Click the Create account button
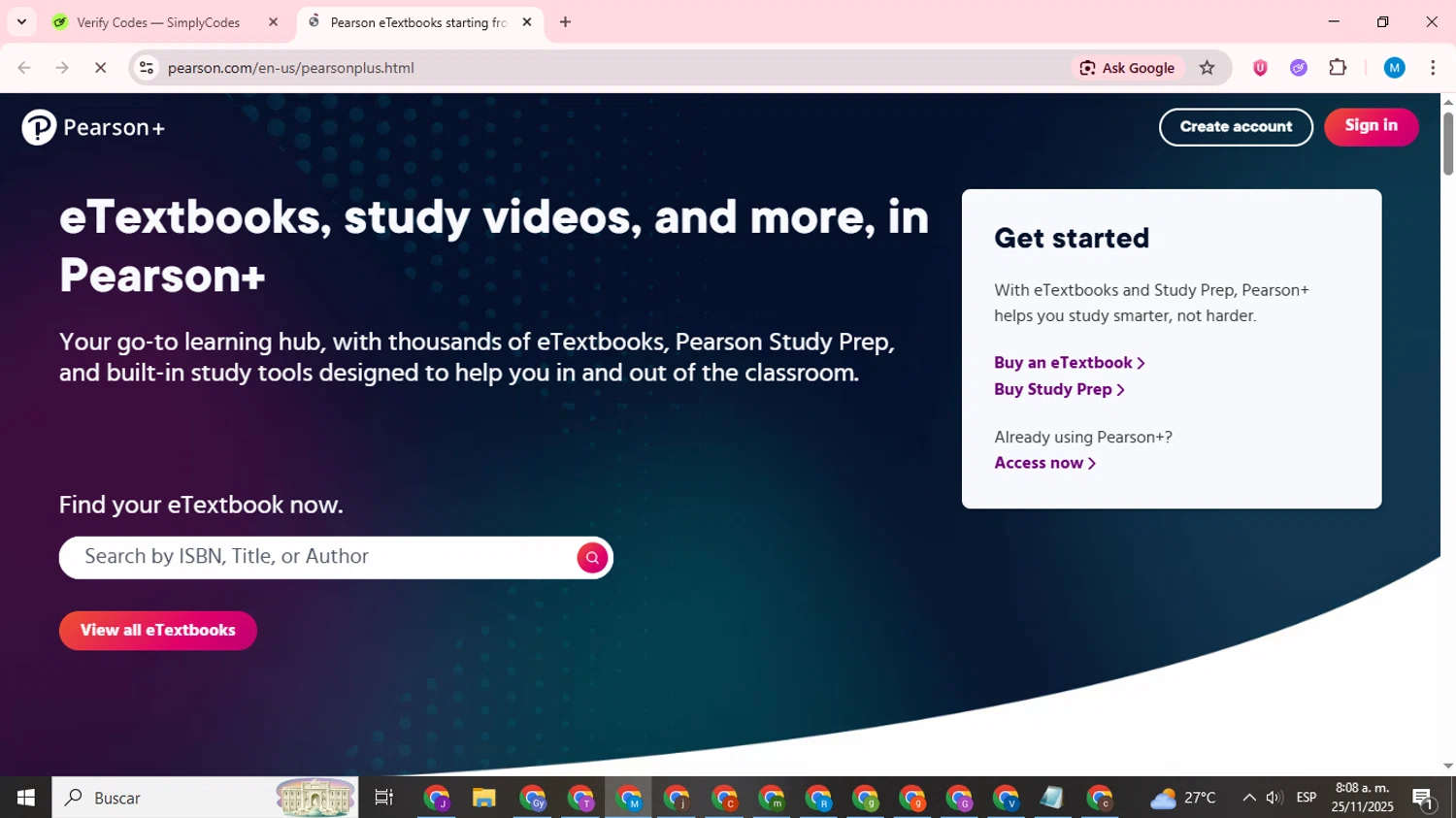The height and width of the screenshot is (818, 1456). [1236, 127]
